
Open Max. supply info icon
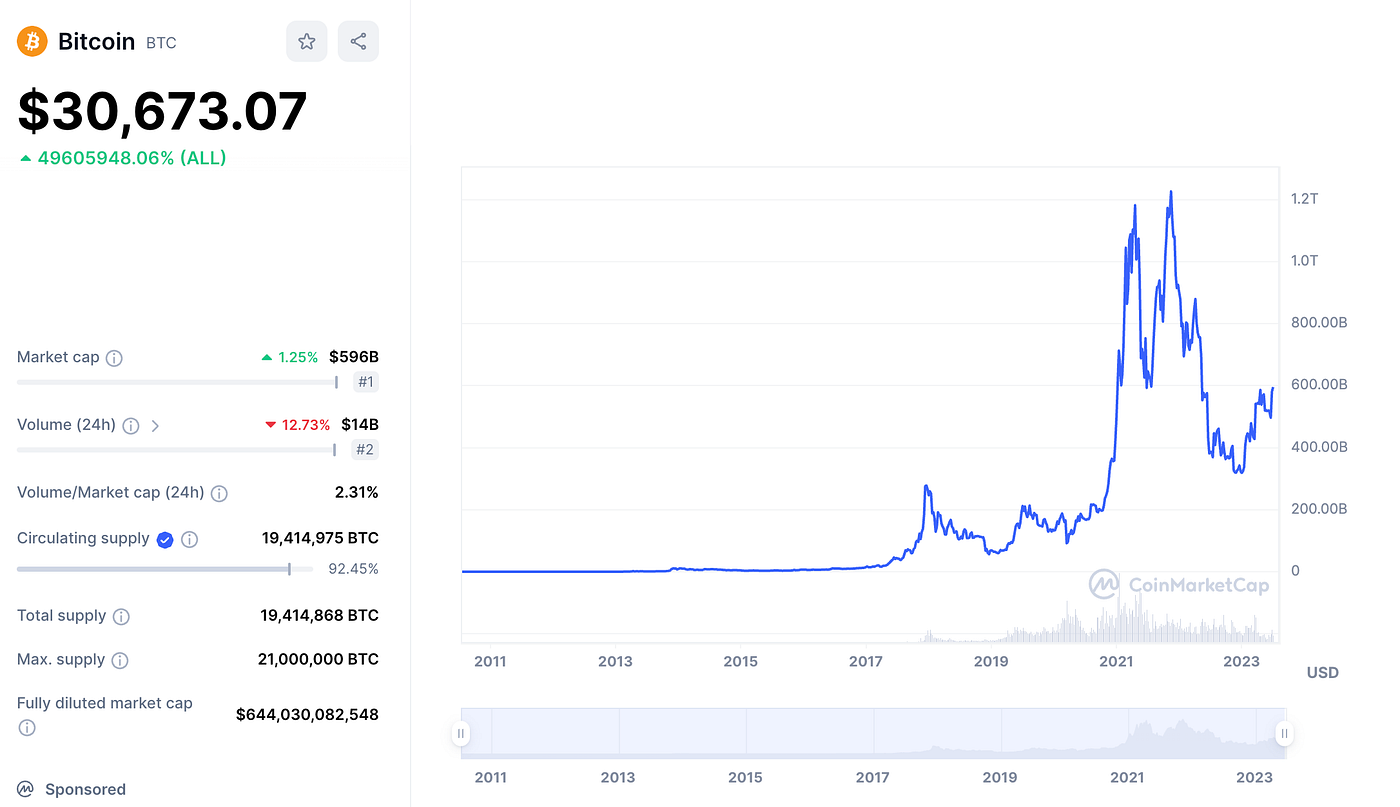coord(119,661)
